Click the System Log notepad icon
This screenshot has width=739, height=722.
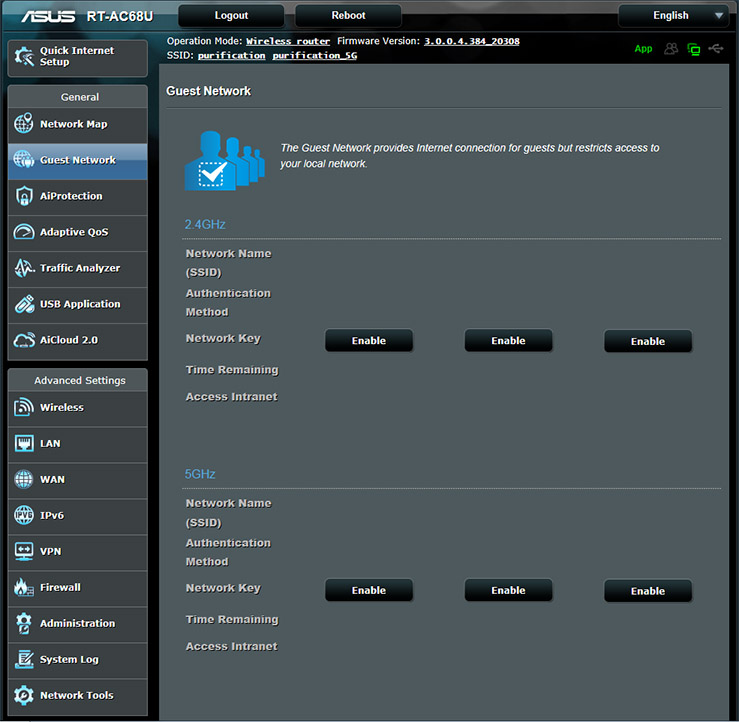pos(24,659)
